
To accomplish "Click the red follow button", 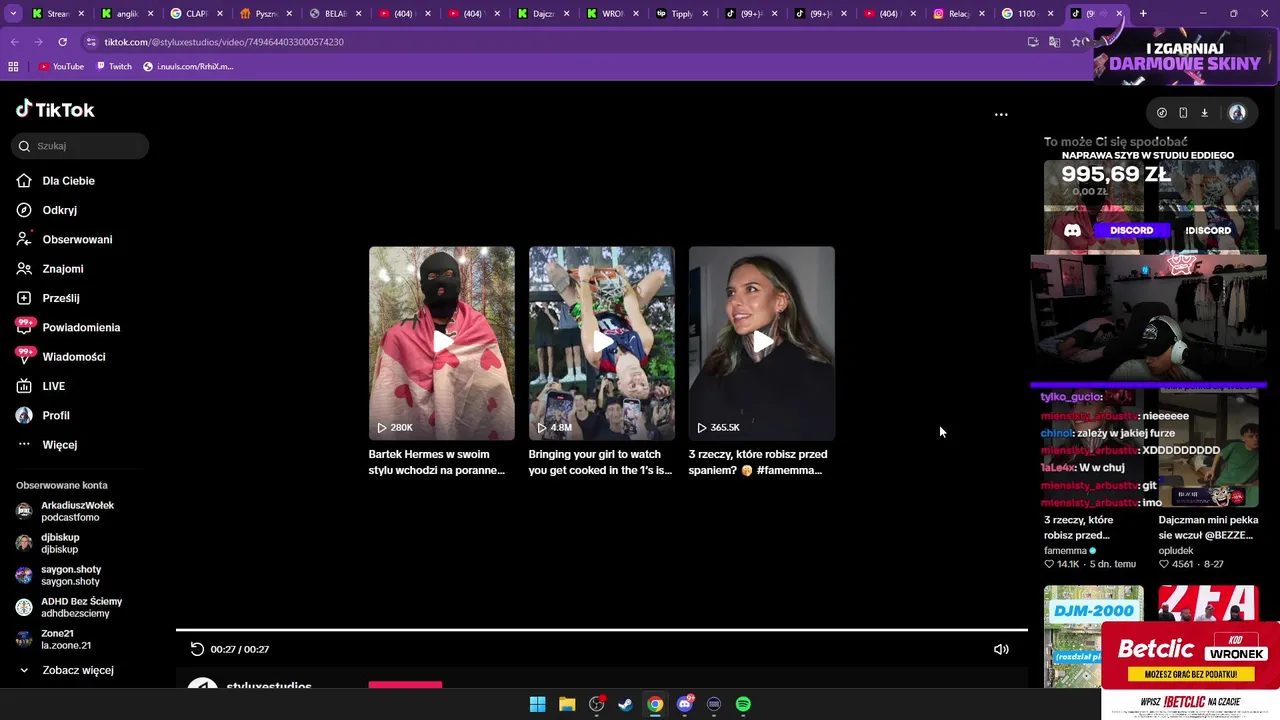I will [405, 685].
